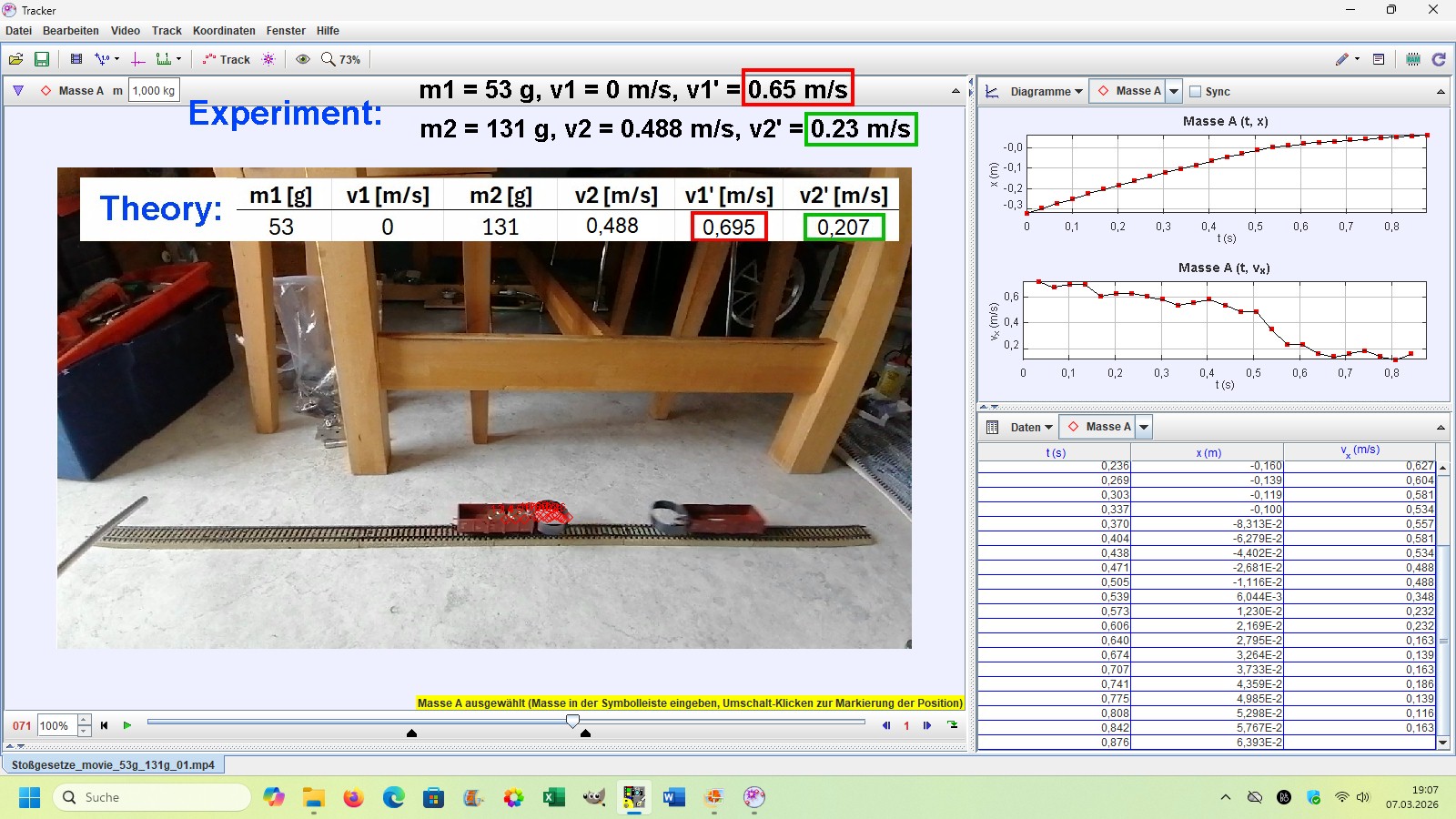Open the notes page icon
Screen dimensions: 1456x819
(1379, 59)
